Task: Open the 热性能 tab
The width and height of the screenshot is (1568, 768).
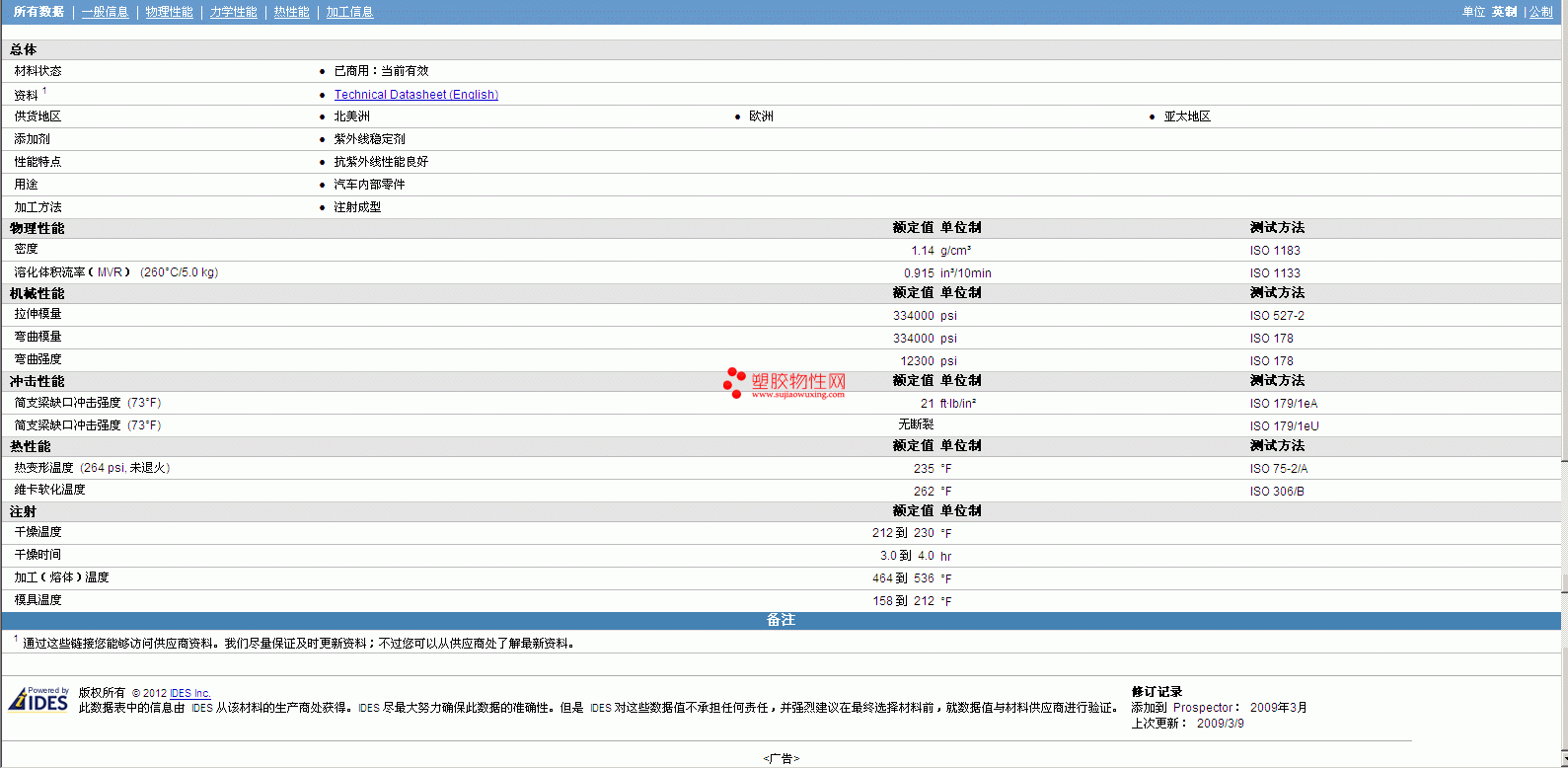Action: point(291,12)
